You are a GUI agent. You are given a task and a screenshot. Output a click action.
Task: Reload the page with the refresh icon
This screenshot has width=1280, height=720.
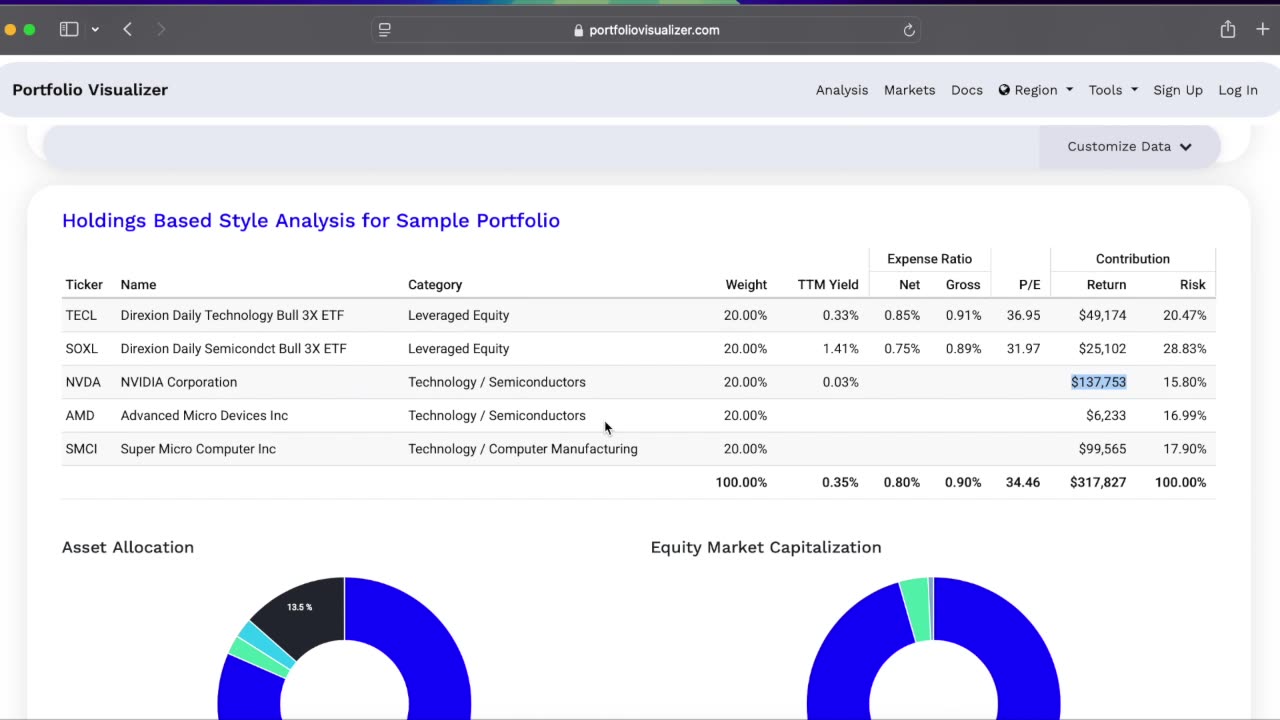pos(909,30)
